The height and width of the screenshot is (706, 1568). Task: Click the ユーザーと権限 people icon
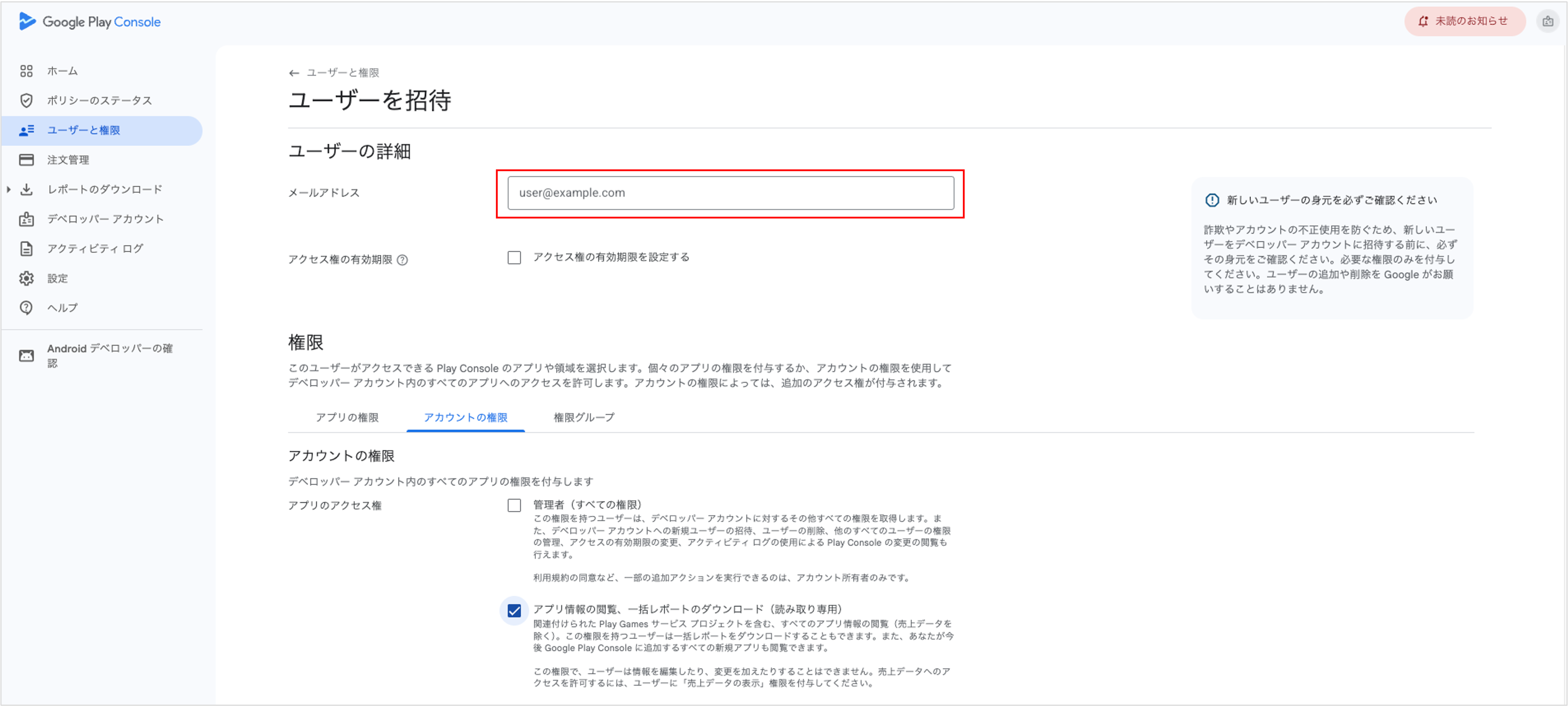26,130
